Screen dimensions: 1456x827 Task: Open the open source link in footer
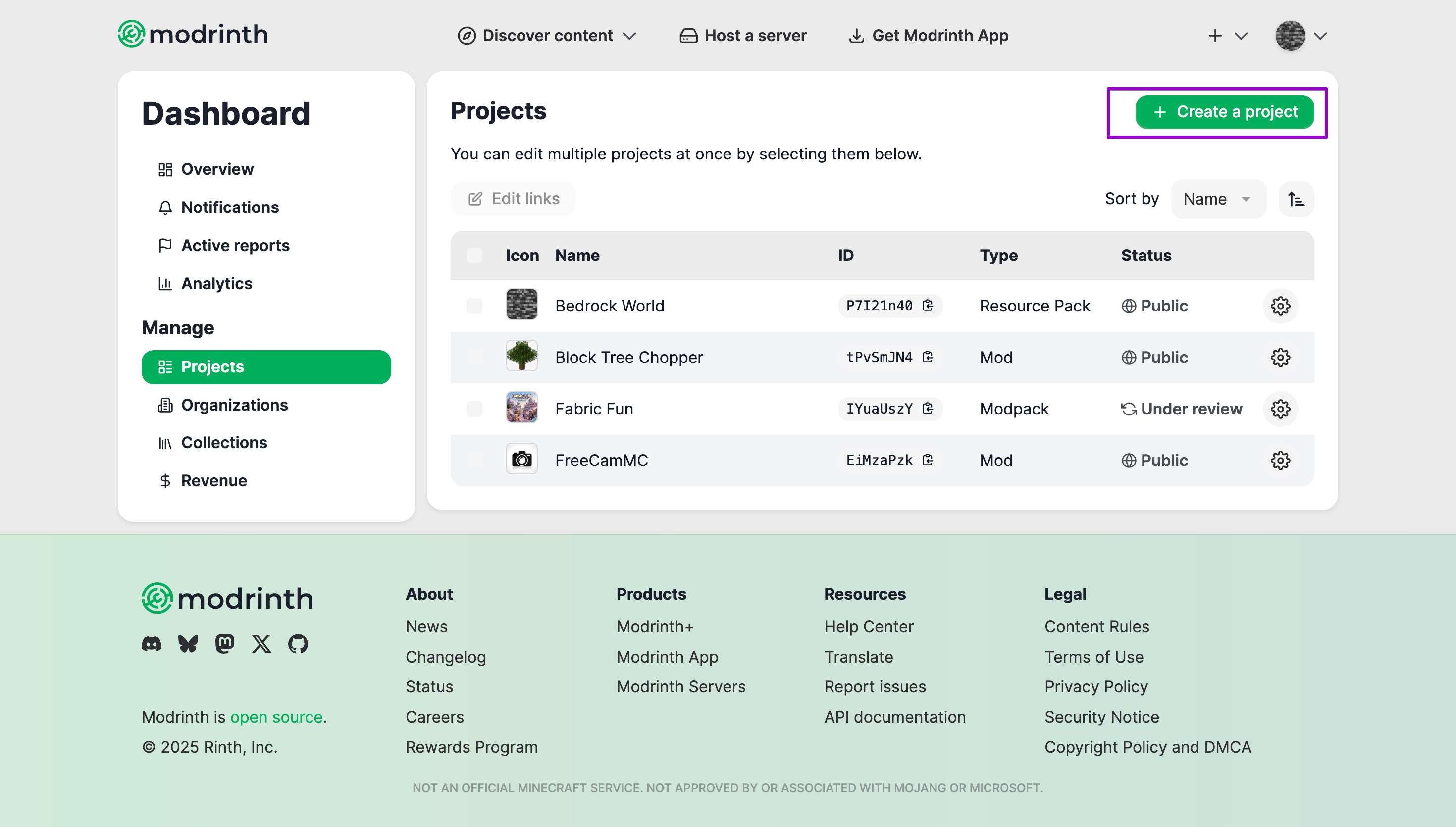click(x=276, y=718)
